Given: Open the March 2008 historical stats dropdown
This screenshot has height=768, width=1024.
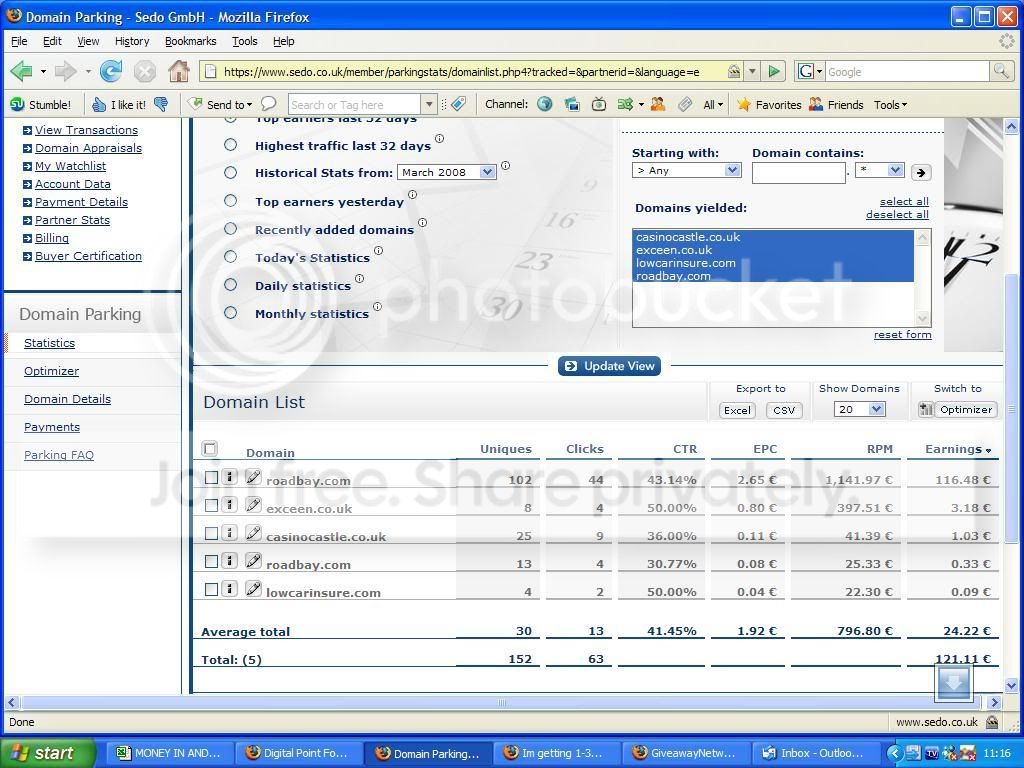Looking at the screenshot, I should pyautogui.click(x=447, y=172).
